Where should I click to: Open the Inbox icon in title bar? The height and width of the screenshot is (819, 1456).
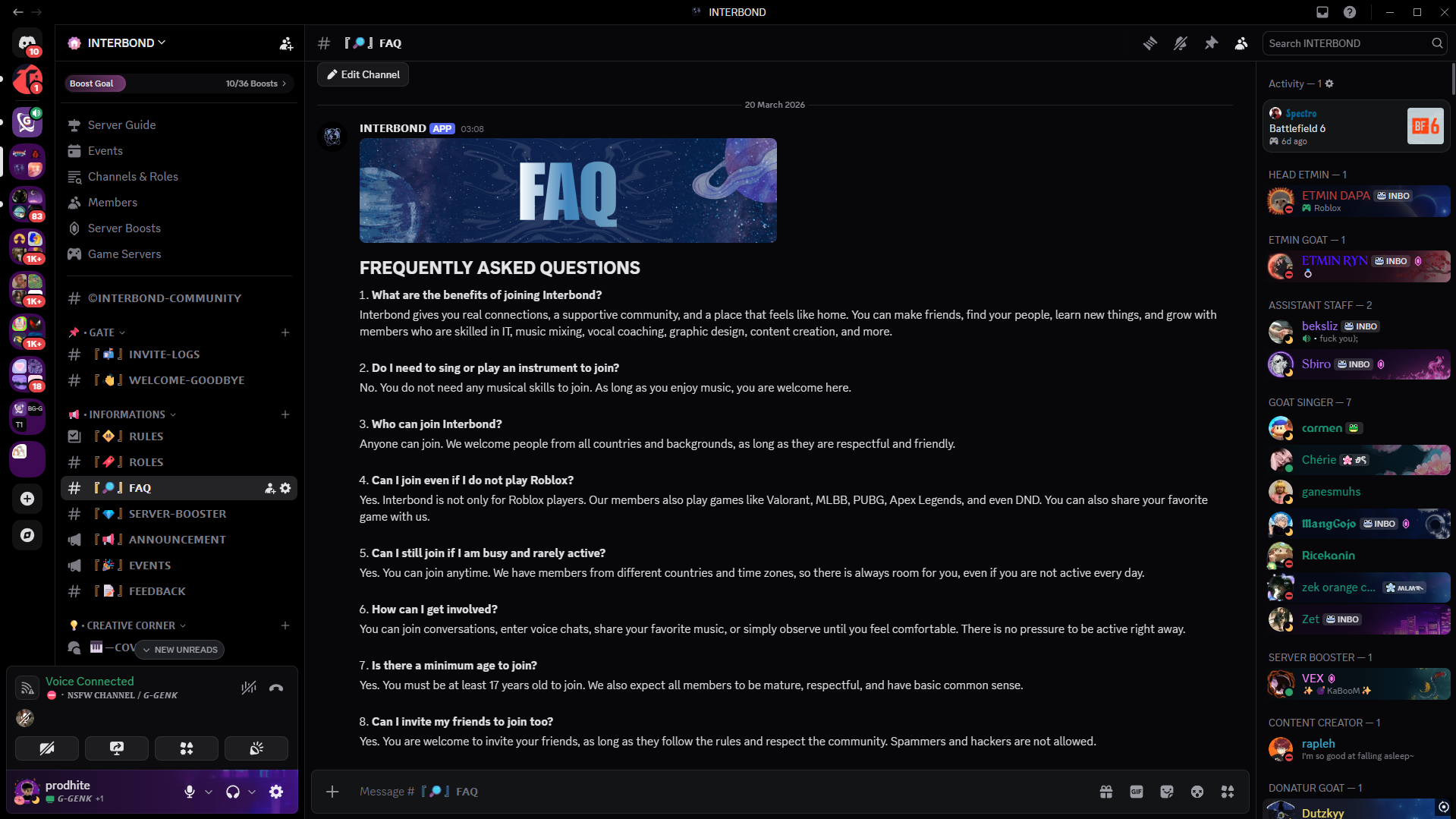pos(1322,12)
